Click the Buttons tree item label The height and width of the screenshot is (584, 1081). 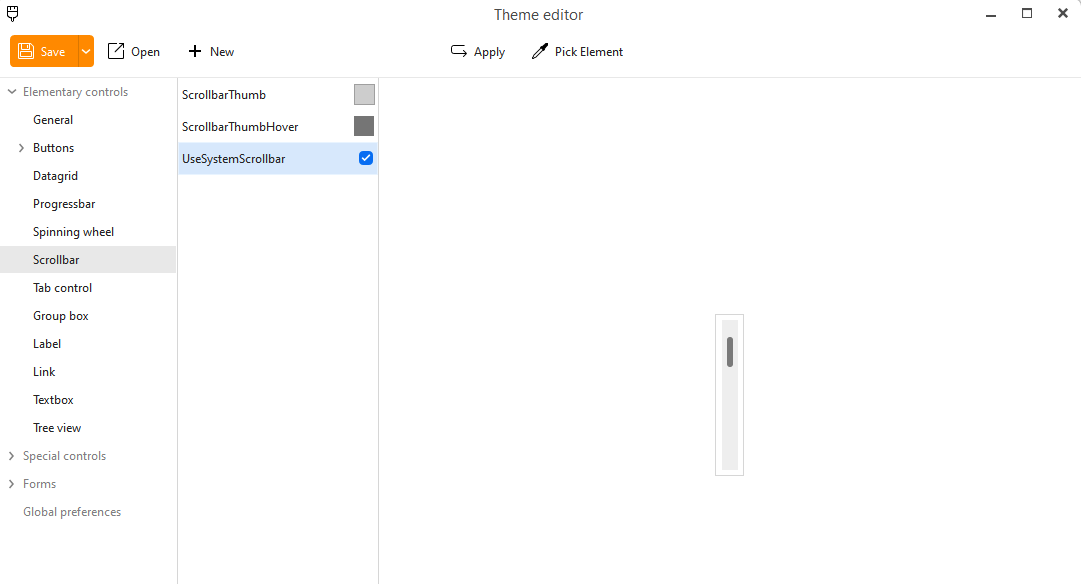[53, 148]
